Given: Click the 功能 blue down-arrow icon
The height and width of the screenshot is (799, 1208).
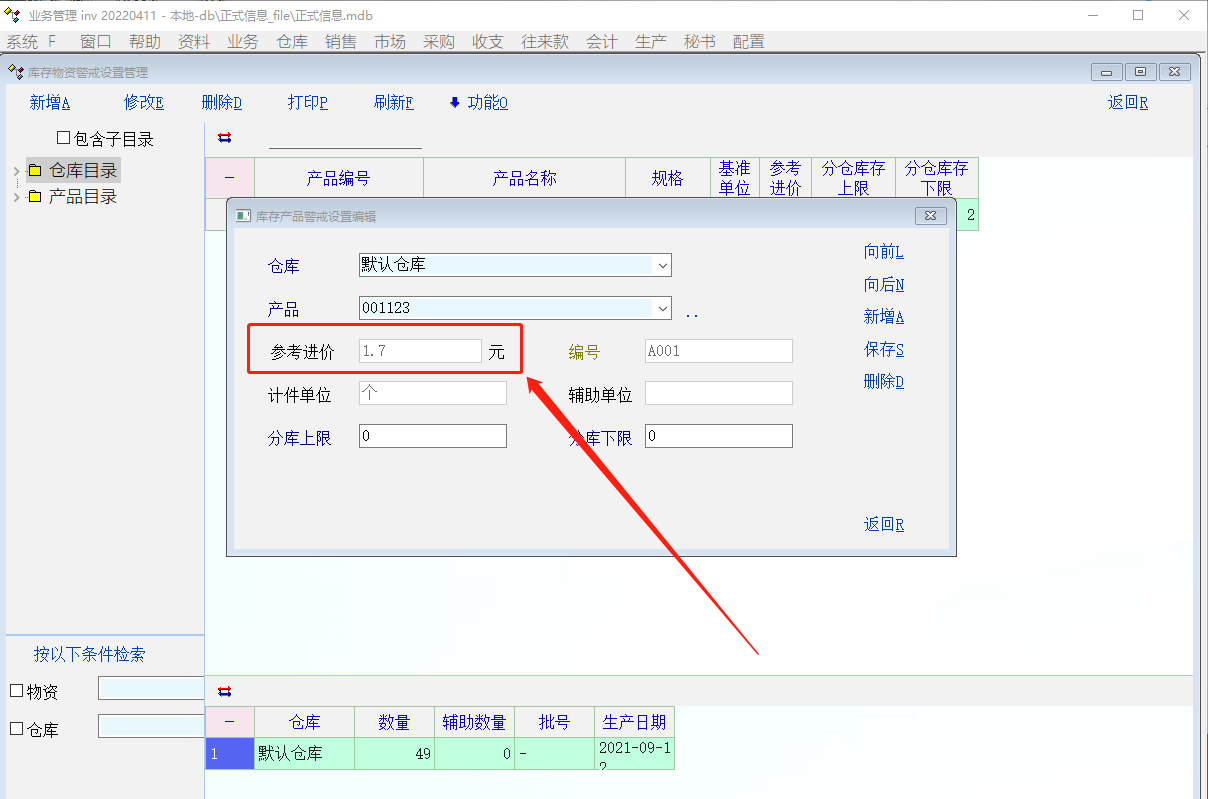Looking at the screenshot, I should click(x=454, y=102).
